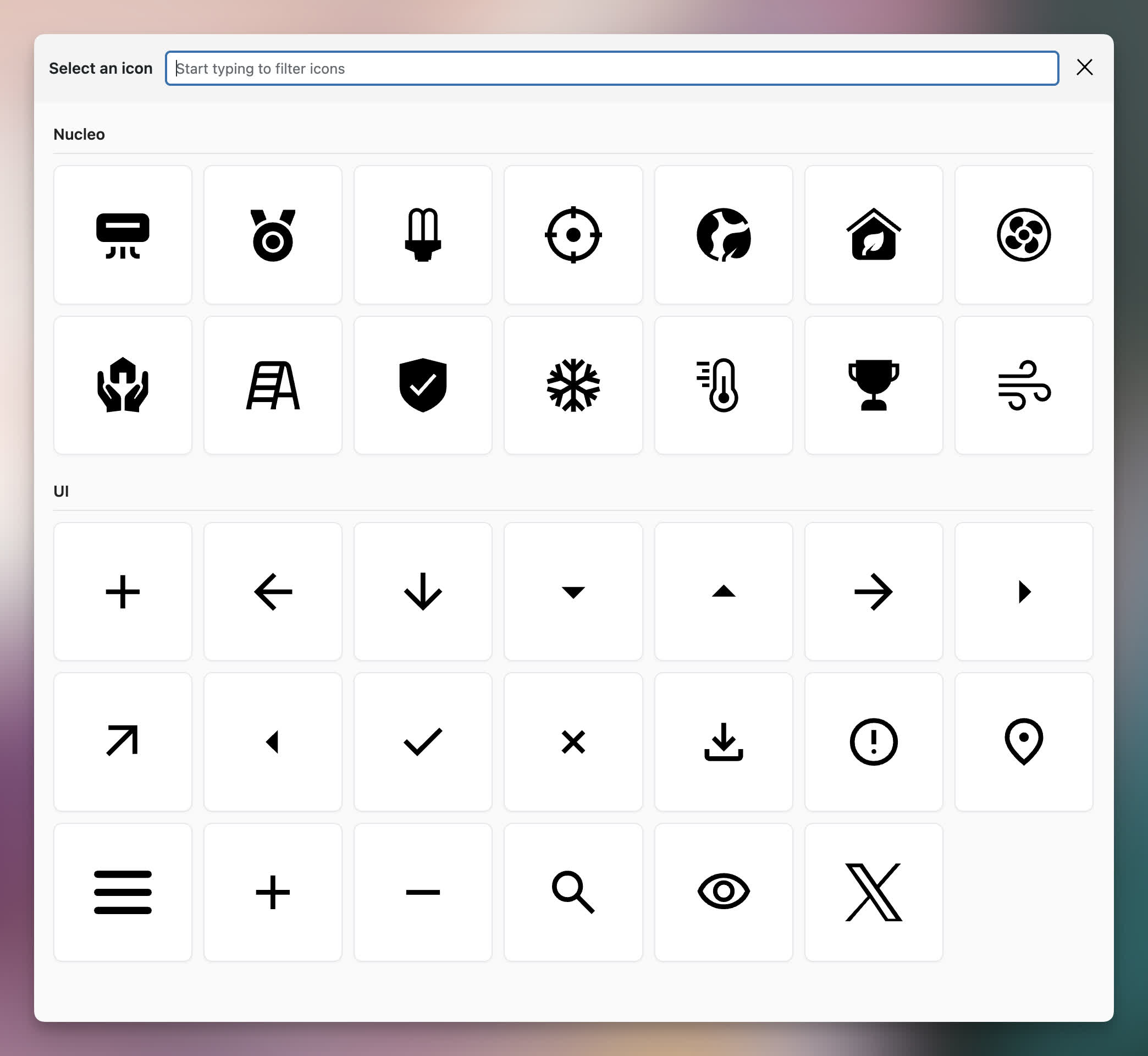Choose the trophy icon
This screenshot has height=1056, width=1148.
click(x=873, y=385)
